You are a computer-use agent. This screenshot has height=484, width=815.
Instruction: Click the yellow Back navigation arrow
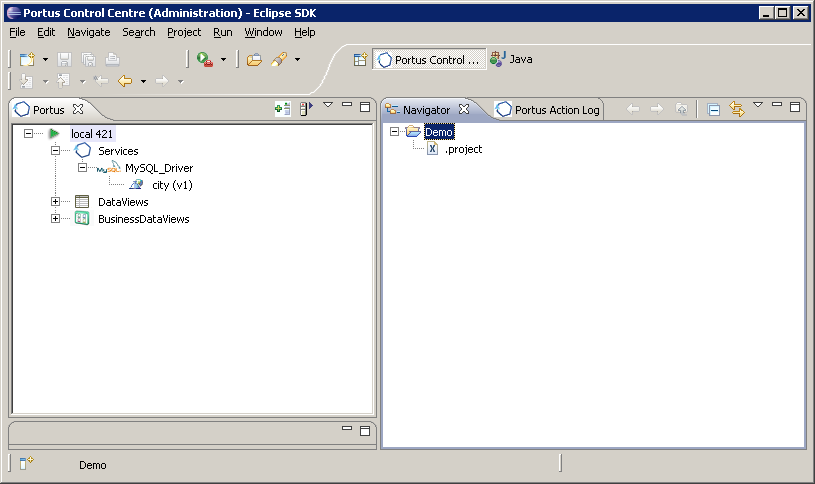click(x=125, y=81)
